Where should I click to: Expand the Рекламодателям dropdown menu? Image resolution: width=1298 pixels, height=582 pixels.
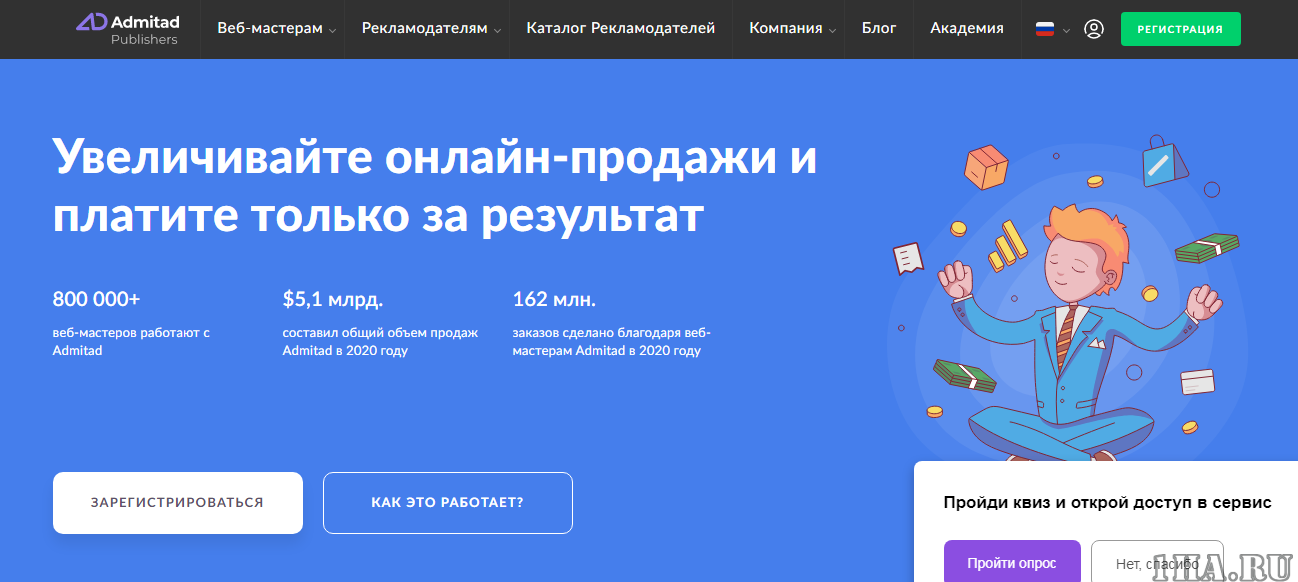(431, 29)
